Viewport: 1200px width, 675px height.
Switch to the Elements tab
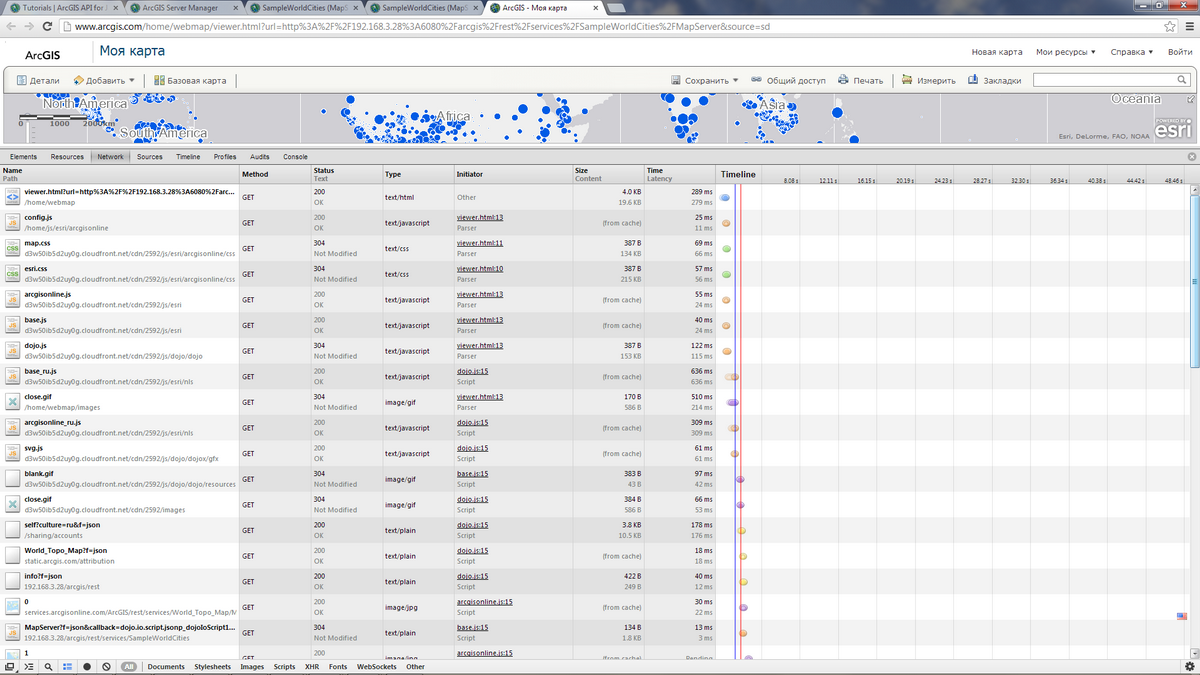click(x=23, y=157)
